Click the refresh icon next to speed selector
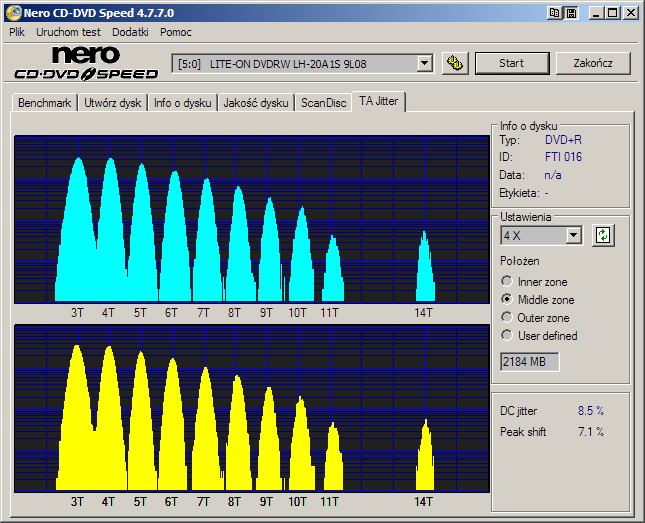The width and height of the screenshot is (645, 523). coord(603,235)
